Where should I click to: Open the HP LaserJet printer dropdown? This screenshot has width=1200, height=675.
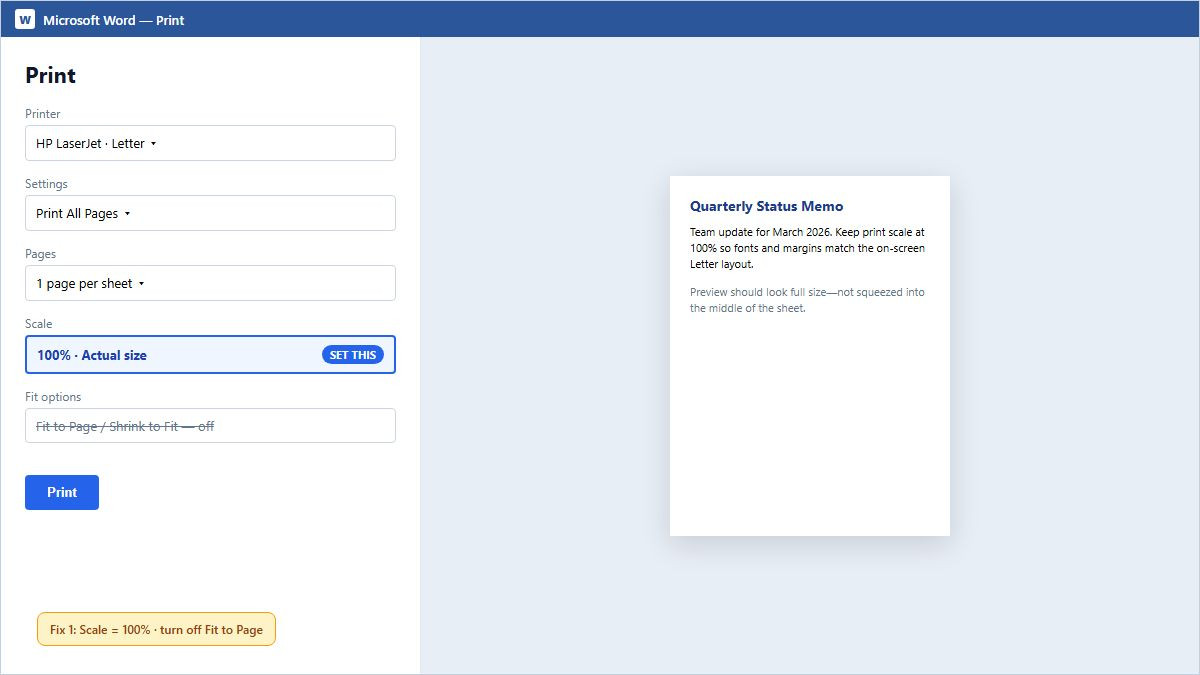(x=210, y=143)
